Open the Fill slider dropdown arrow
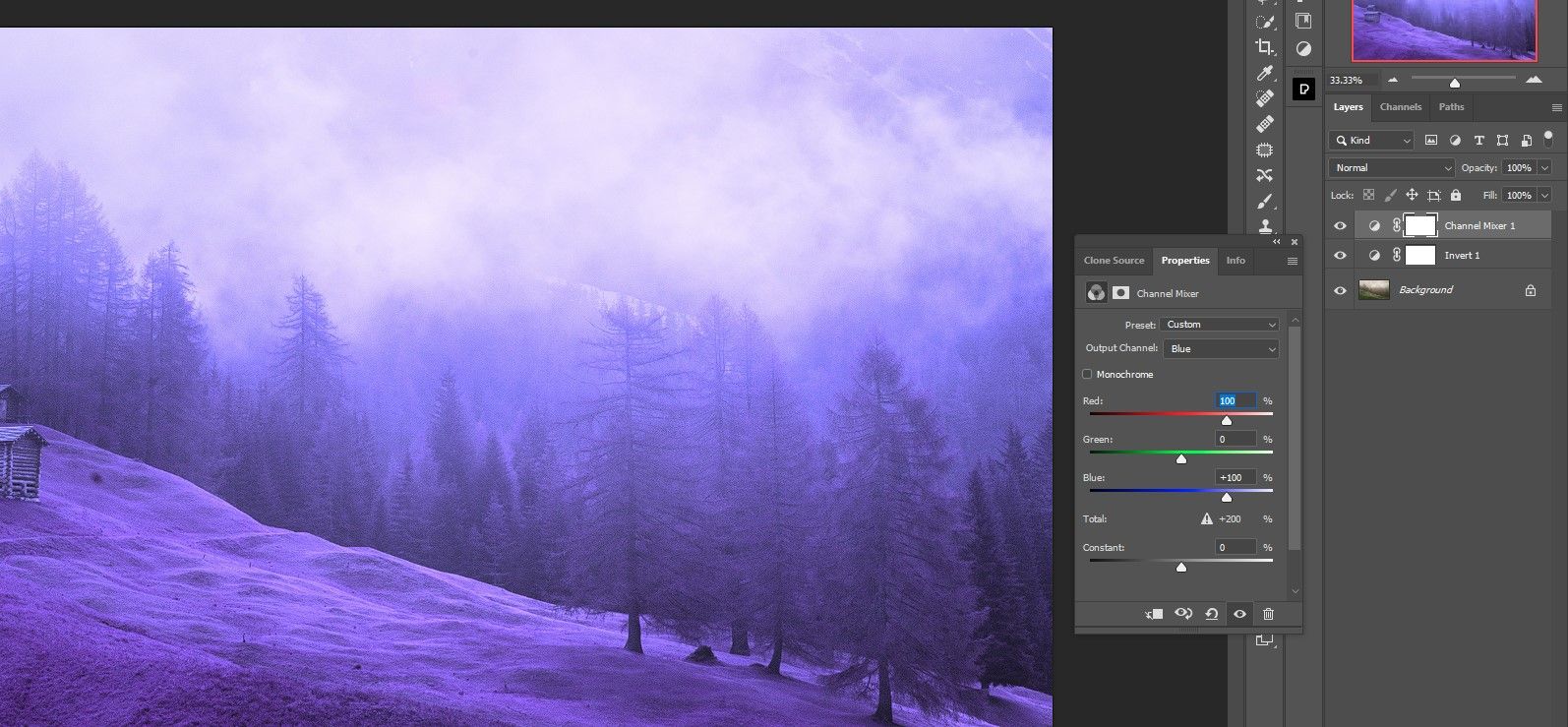The width and height of the screenshot is (1568, 727). [1544, 195]
